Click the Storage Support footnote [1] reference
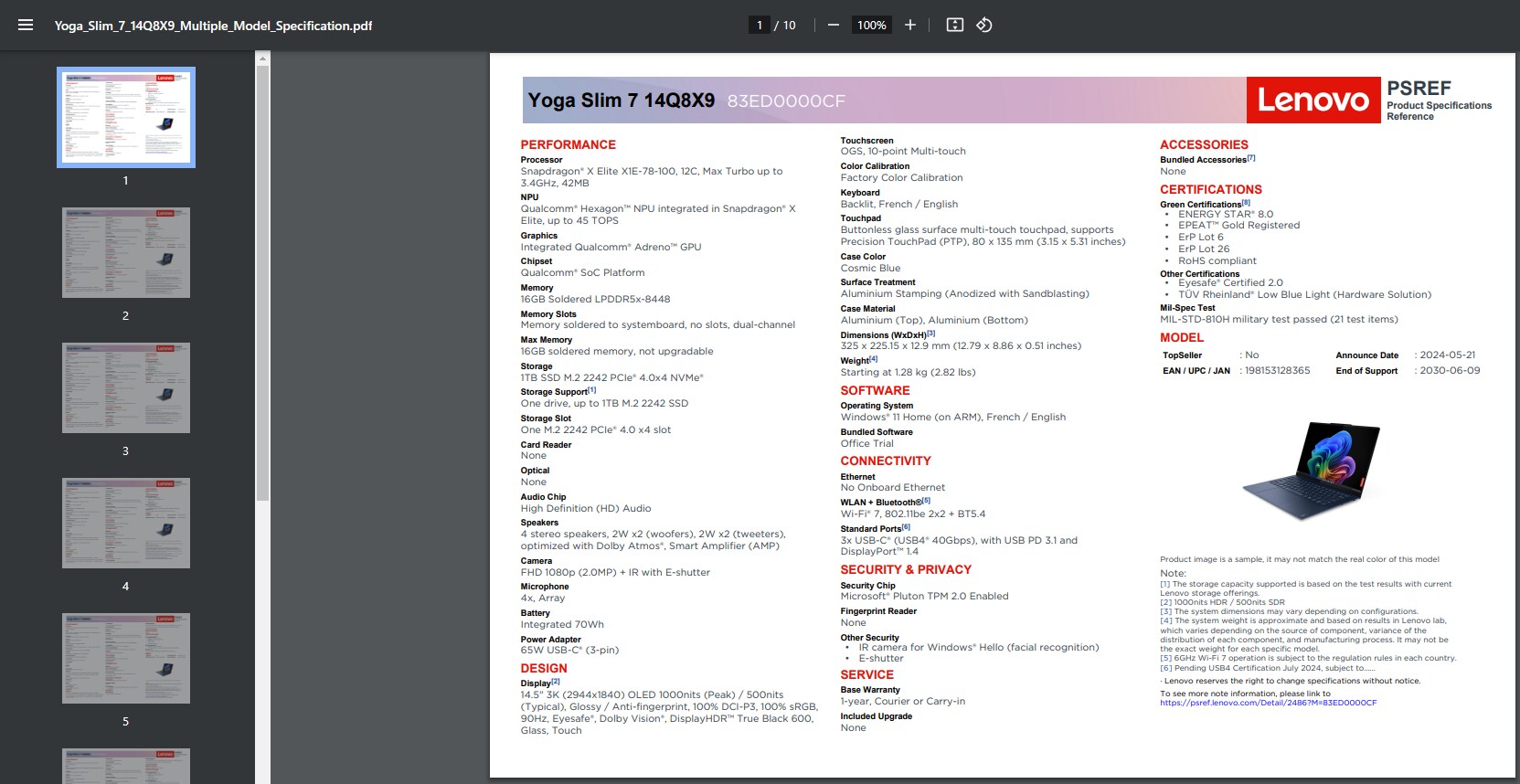1520x784 pixels. pyautogui.click(x=592, y=390)
